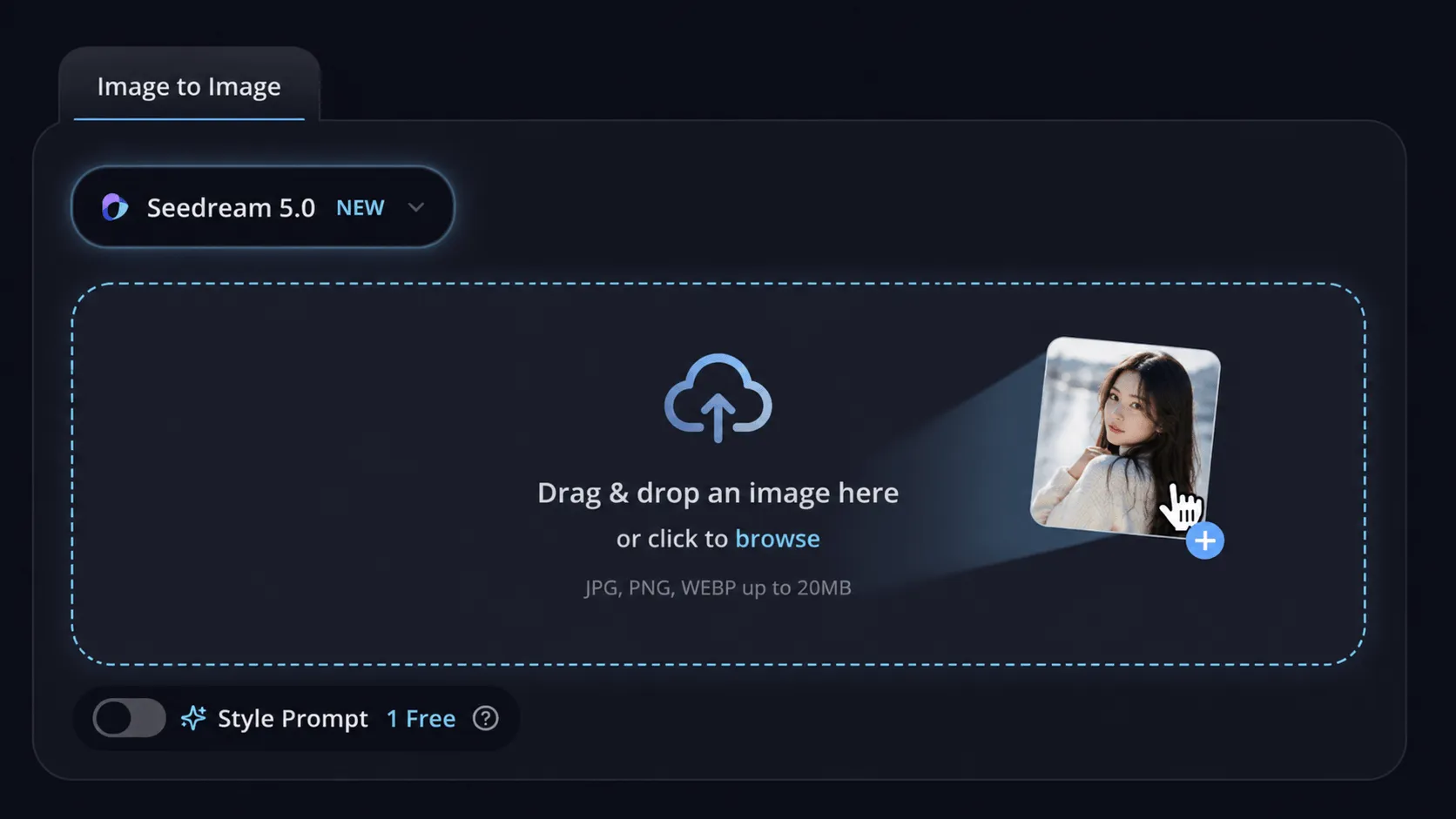
Task: Click the 1 Free label
Action: tap(421, 719)
